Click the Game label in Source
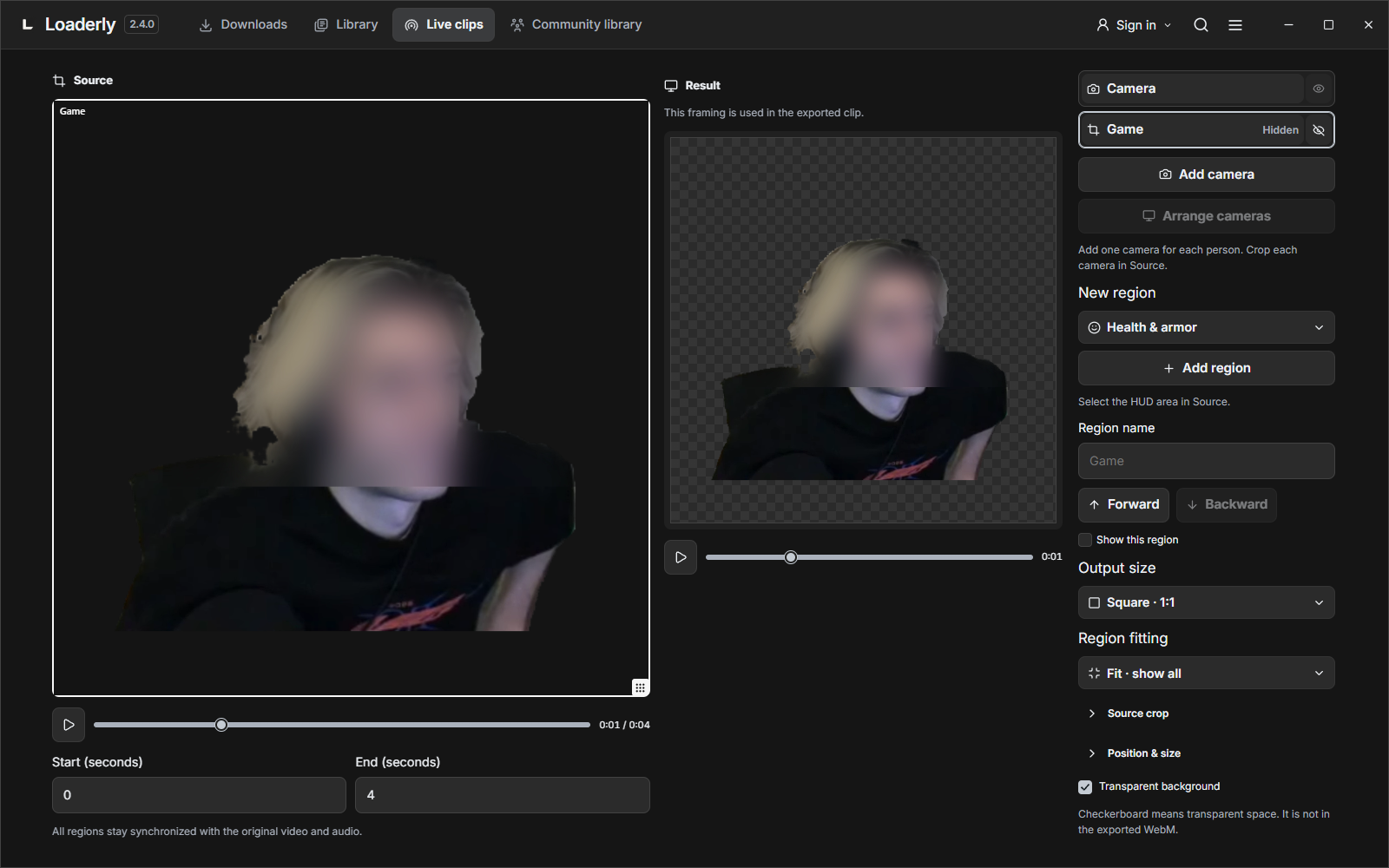The height and width of the screenshot is (868, 1389). tap(72, 111)
